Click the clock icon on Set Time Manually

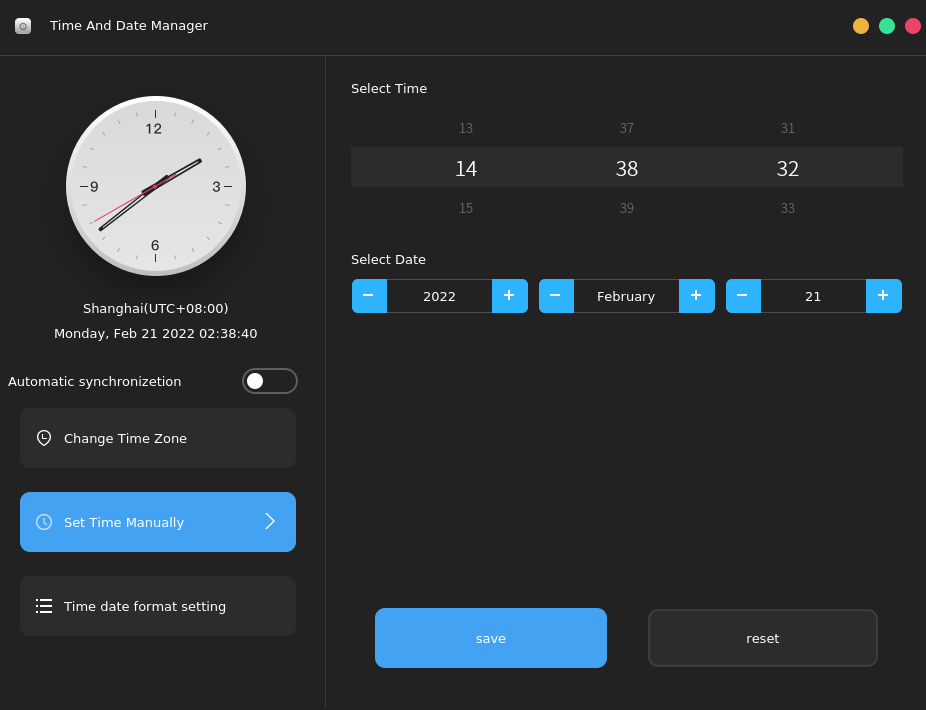[x=43, y=521]
